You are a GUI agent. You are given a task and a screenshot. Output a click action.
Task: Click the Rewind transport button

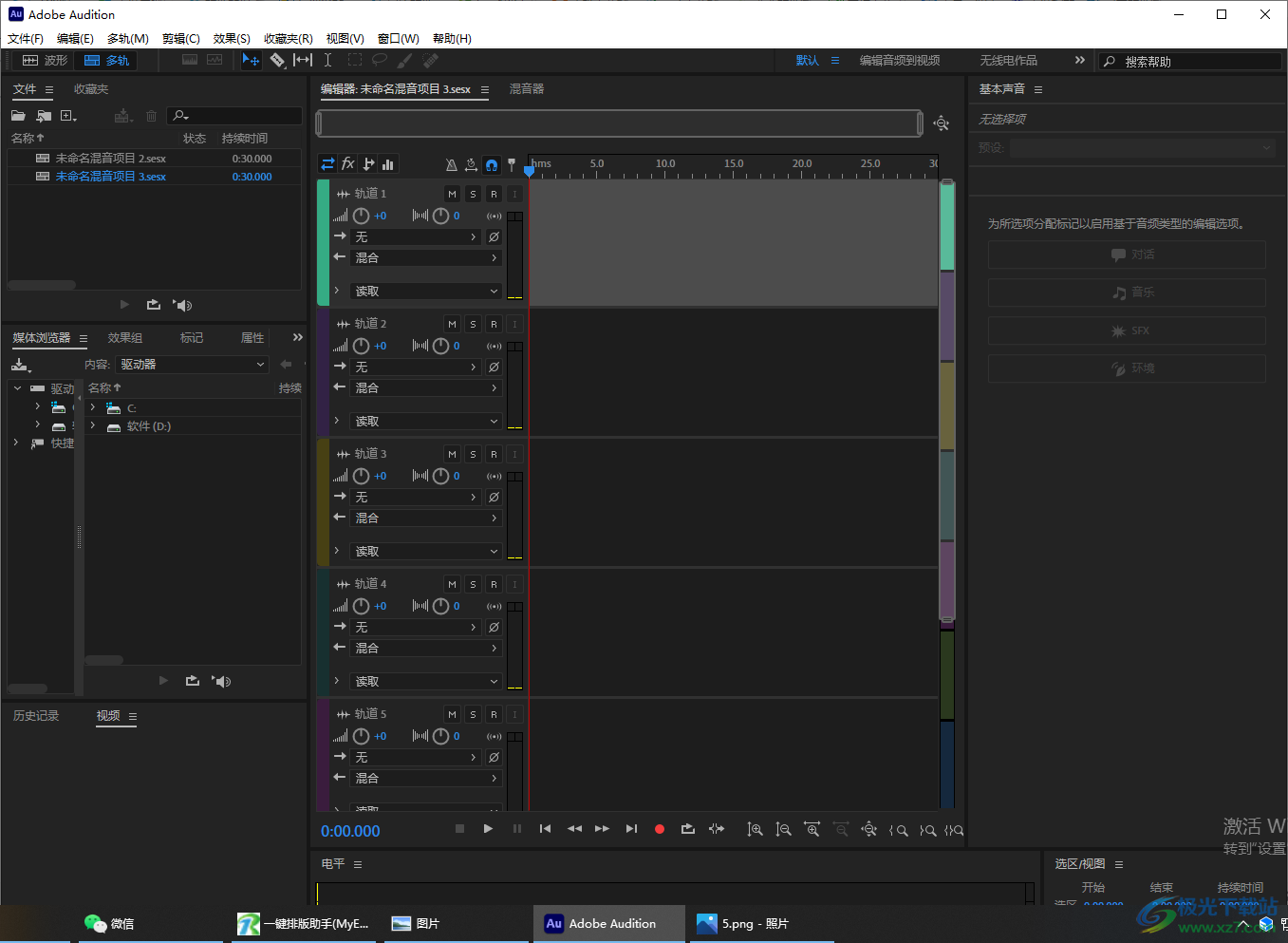coord(574,828)
